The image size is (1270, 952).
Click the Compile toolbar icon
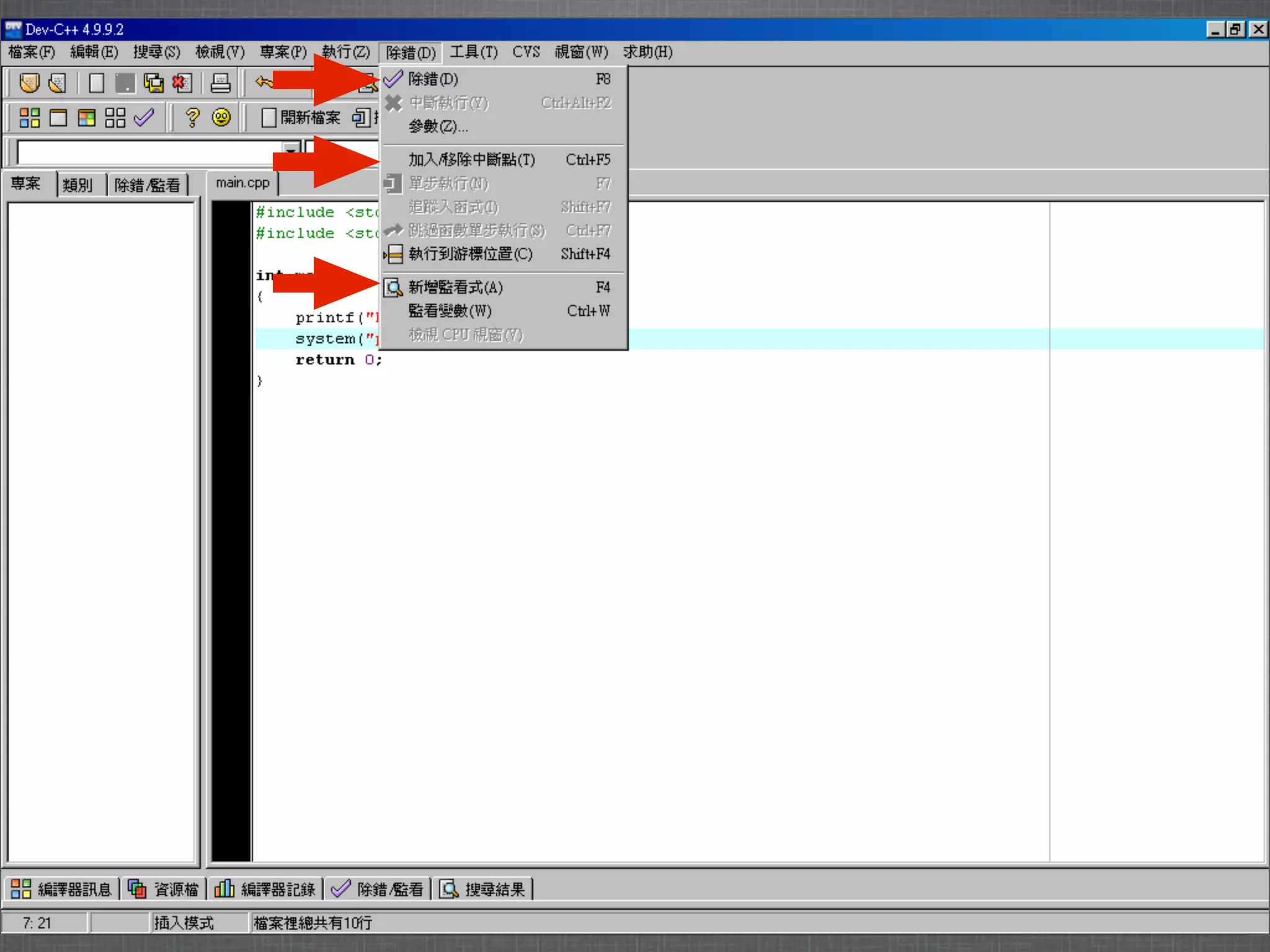tap(29, 118)
